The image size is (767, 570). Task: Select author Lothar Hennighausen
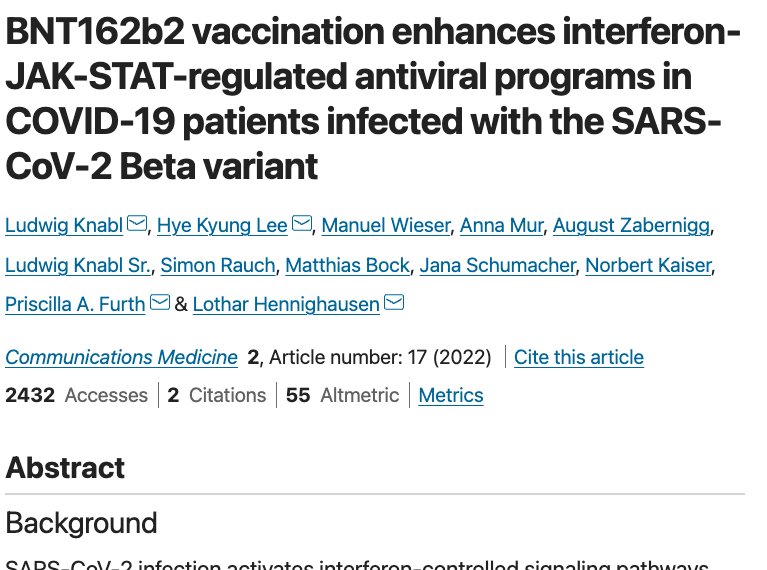click(286, 304)
